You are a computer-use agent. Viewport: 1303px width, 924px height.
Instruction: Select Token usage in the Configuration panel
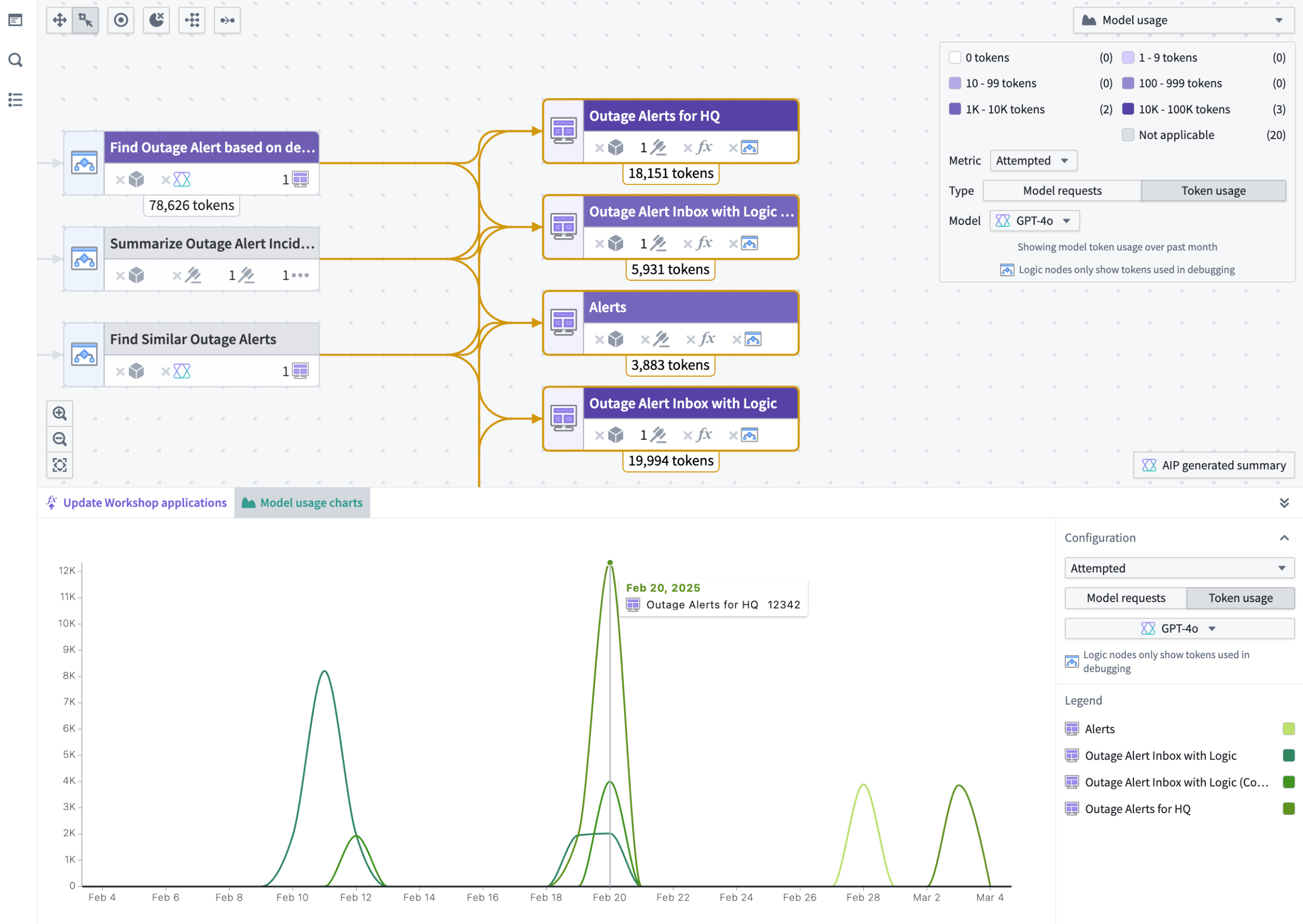coord(1241,597)
